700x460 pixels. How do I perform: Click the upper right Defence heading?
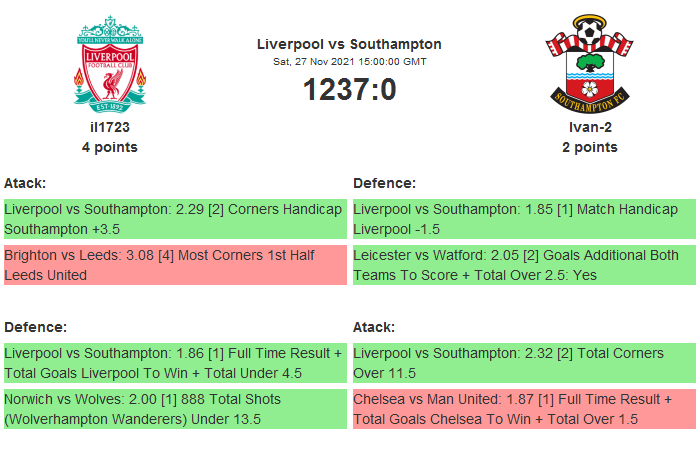click(384, 183)
